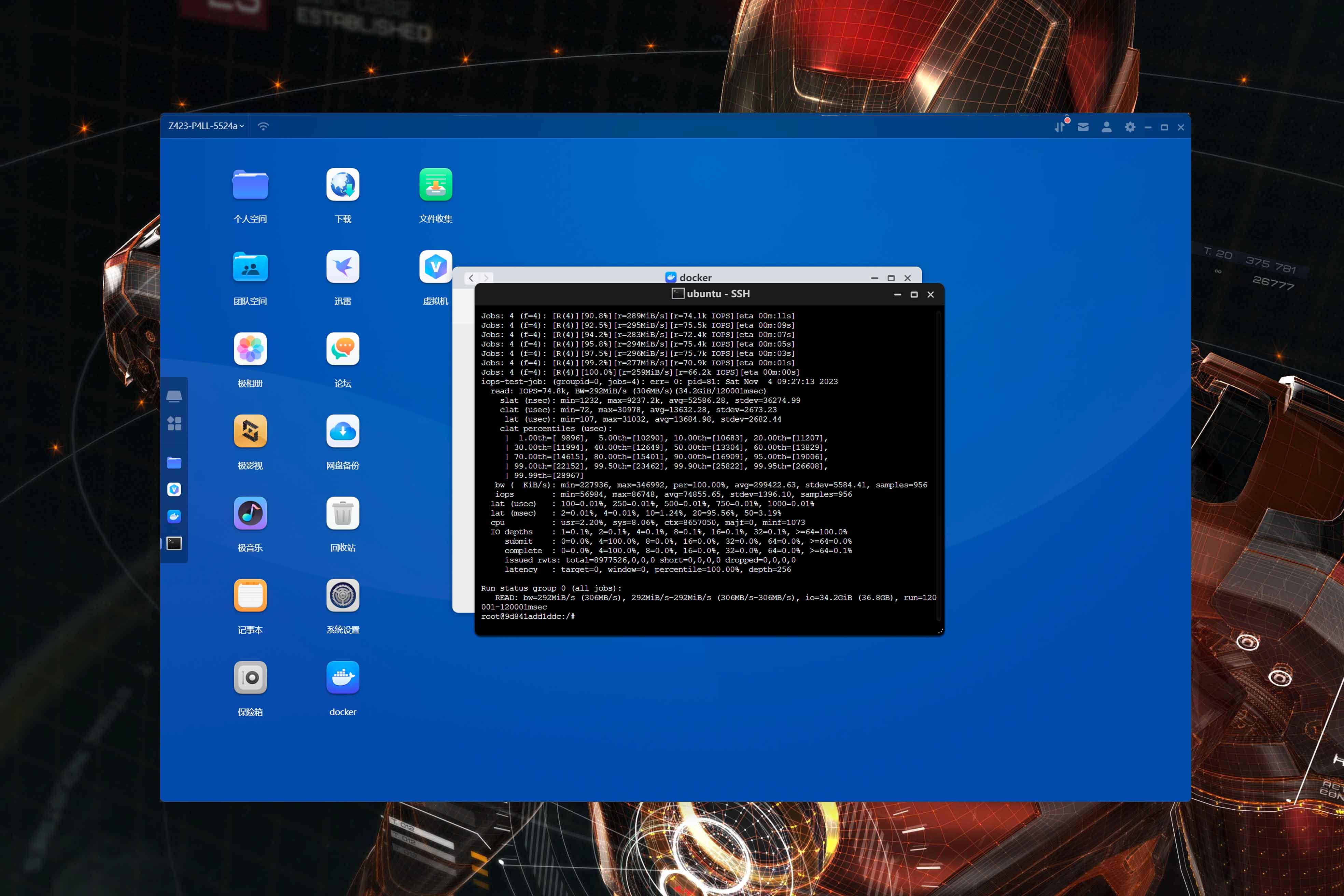Click the Wi-Fi status icon
The width and height of the screenshot is (1344, 896).
[x=263, y=126]
